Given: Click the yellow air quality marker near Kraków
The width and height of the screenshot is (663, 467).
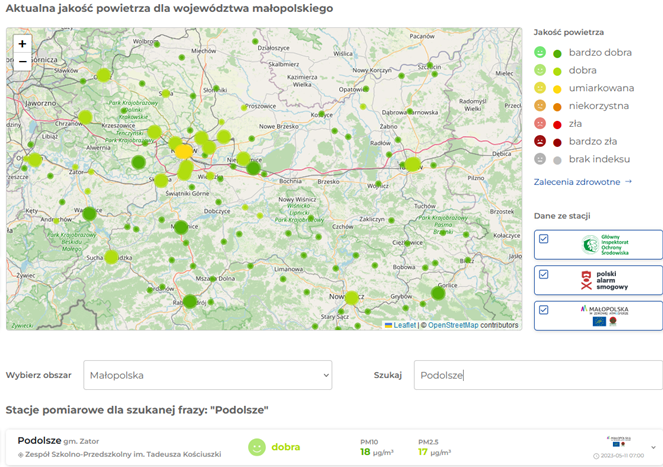Looking at the screenshot, I should tap(184, 151).
